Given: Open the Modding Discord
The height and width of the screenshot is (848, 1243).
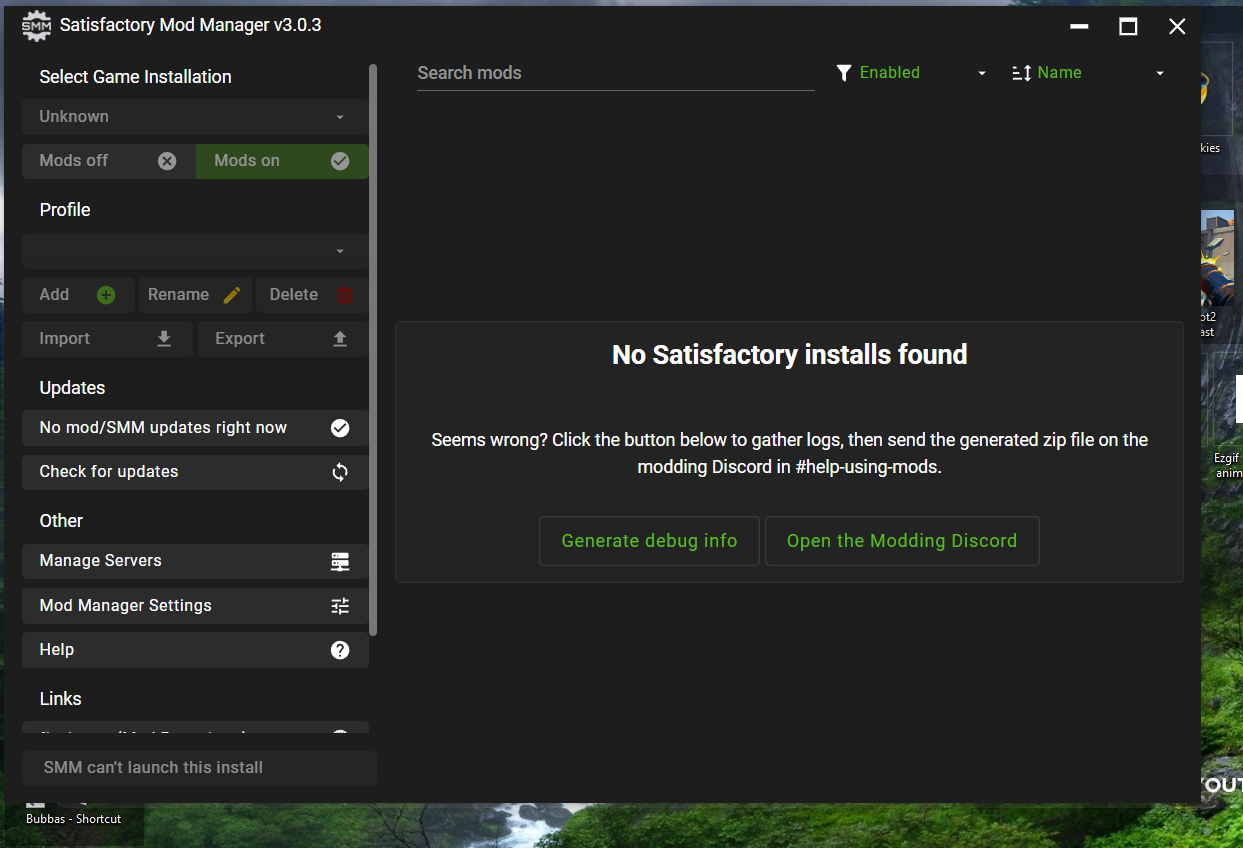Looking at the screenshot, I should point(902,541).
